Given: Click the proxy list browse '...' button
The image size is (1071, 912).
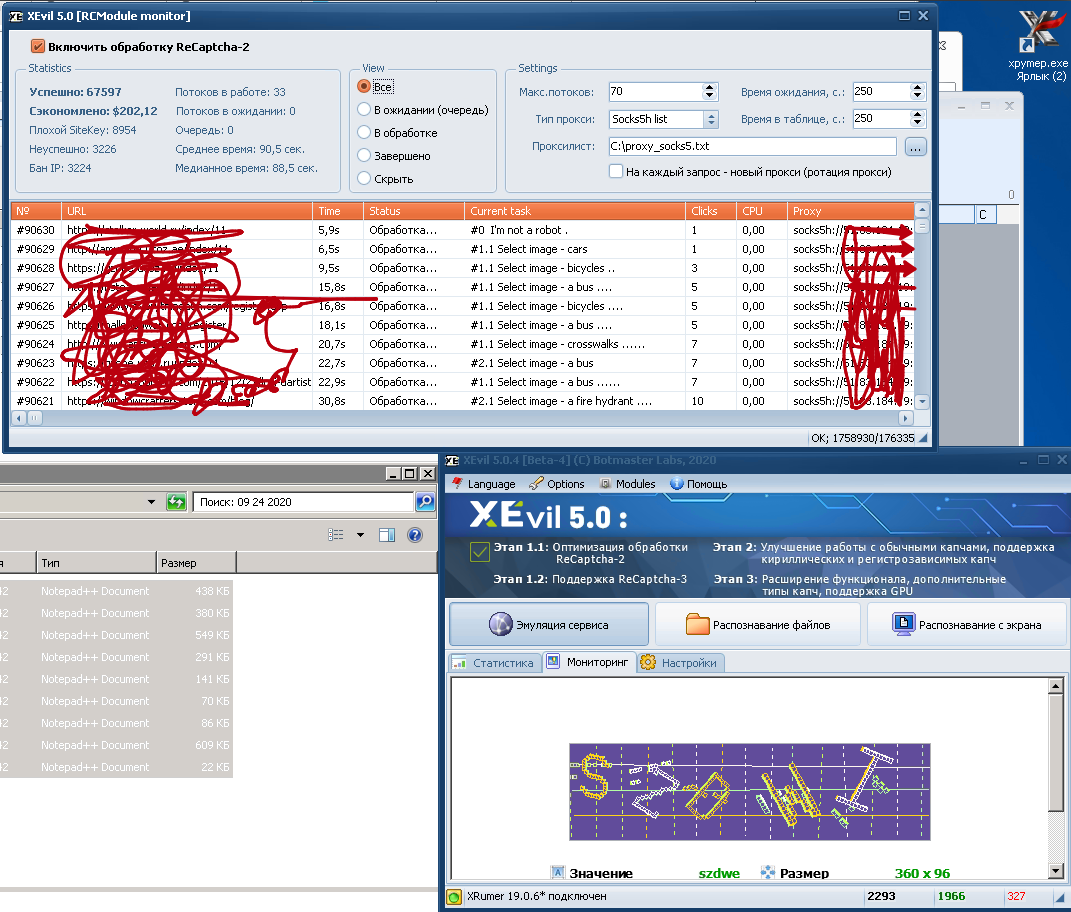Looking at the screenshot, I should point(916,146).
